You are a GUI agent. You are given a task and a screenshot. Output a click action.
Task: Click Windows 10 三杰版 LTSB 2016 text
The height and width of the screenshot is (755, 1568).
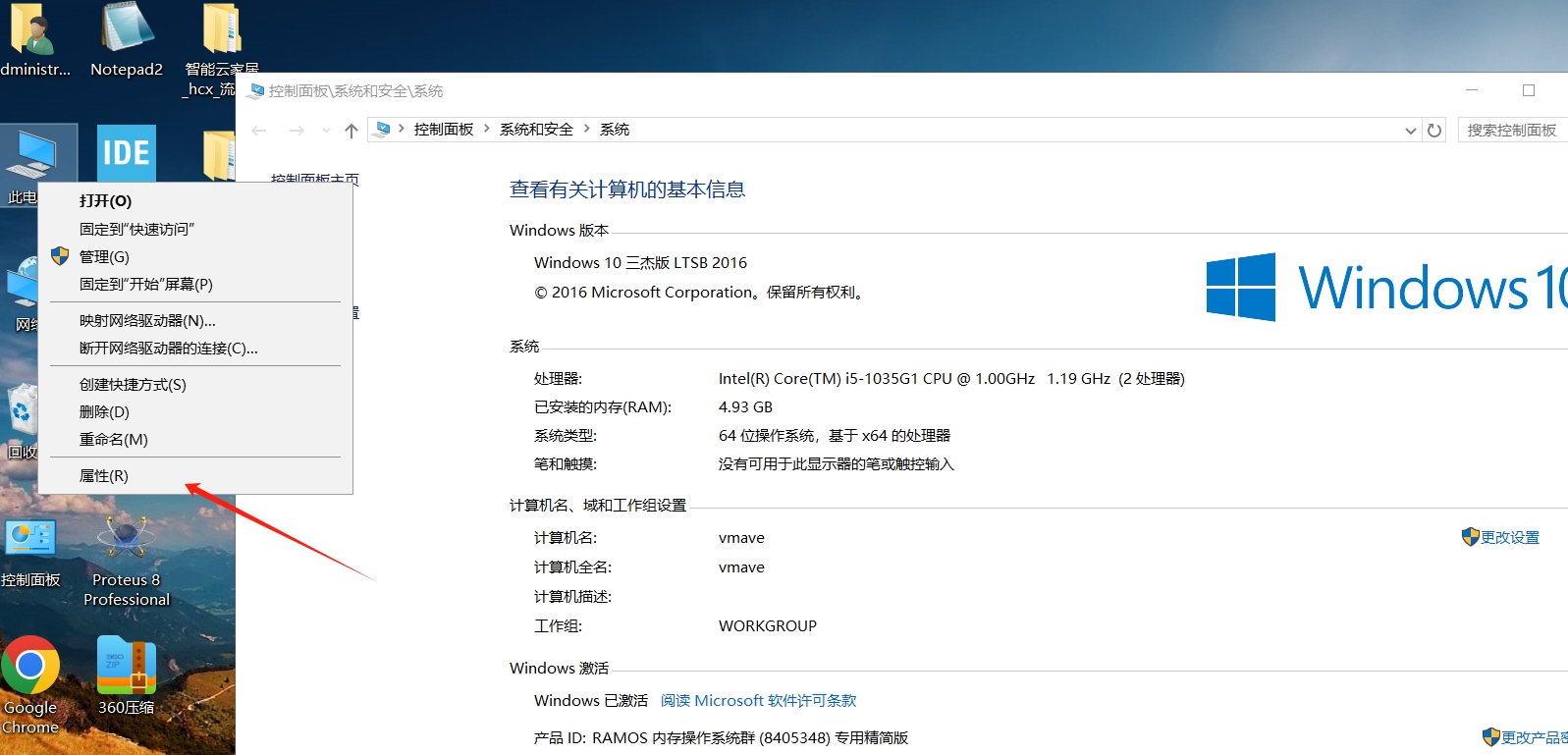coord(640,262)
